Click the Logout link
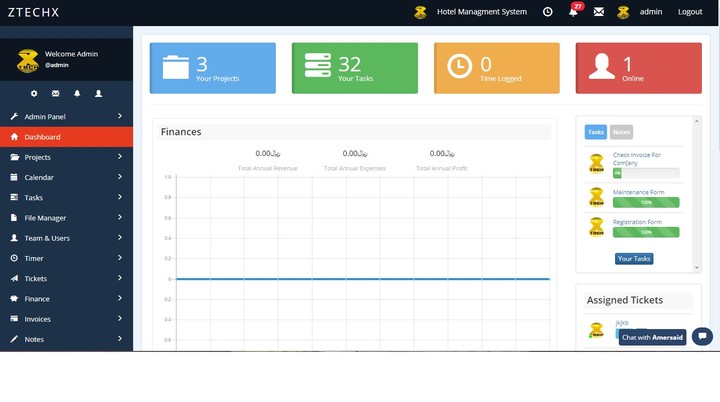This screenshot has width=720, height=402. coord(690,12)
